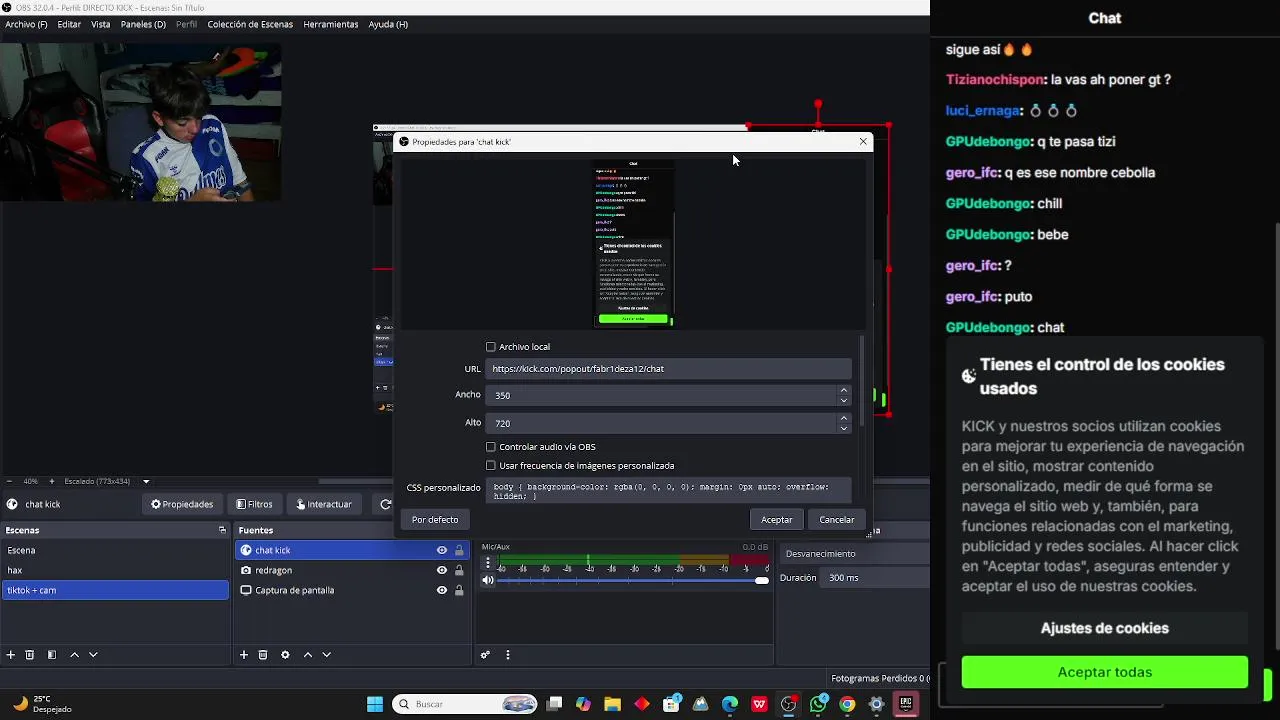Open the Ayuda menu
1280x720 pixels.
pos(388,24)
